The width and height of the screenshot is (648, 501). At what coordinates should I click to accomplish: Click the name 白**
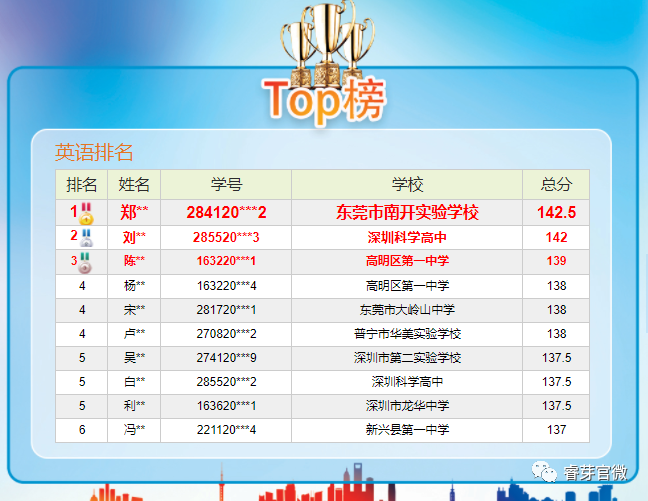(134, 382)
